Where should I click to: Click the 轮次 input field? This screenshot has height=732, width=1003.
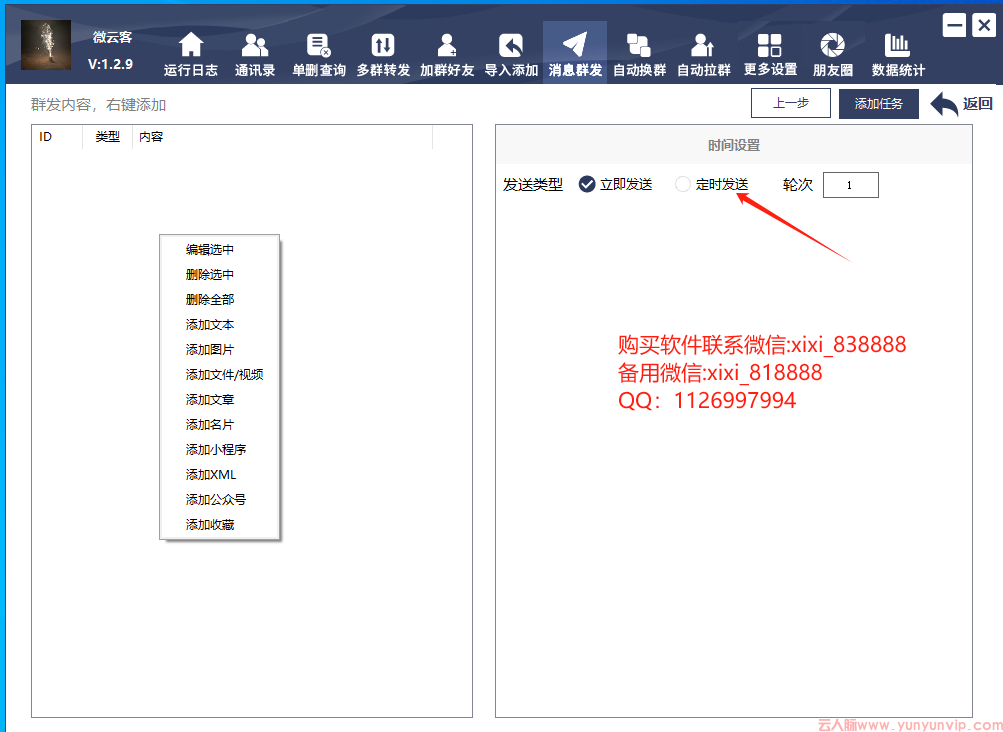[850, 185]
